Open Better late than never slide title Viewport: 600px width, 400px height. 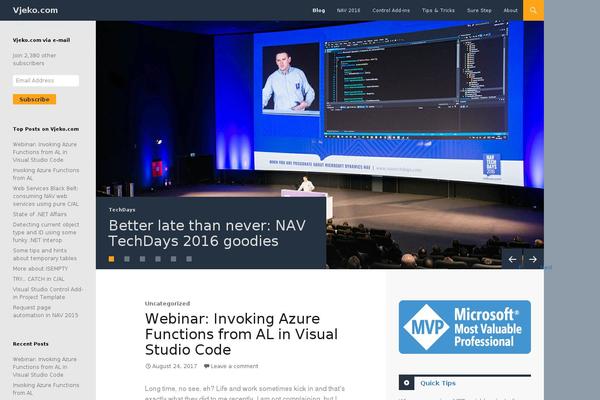coord(207,233)
